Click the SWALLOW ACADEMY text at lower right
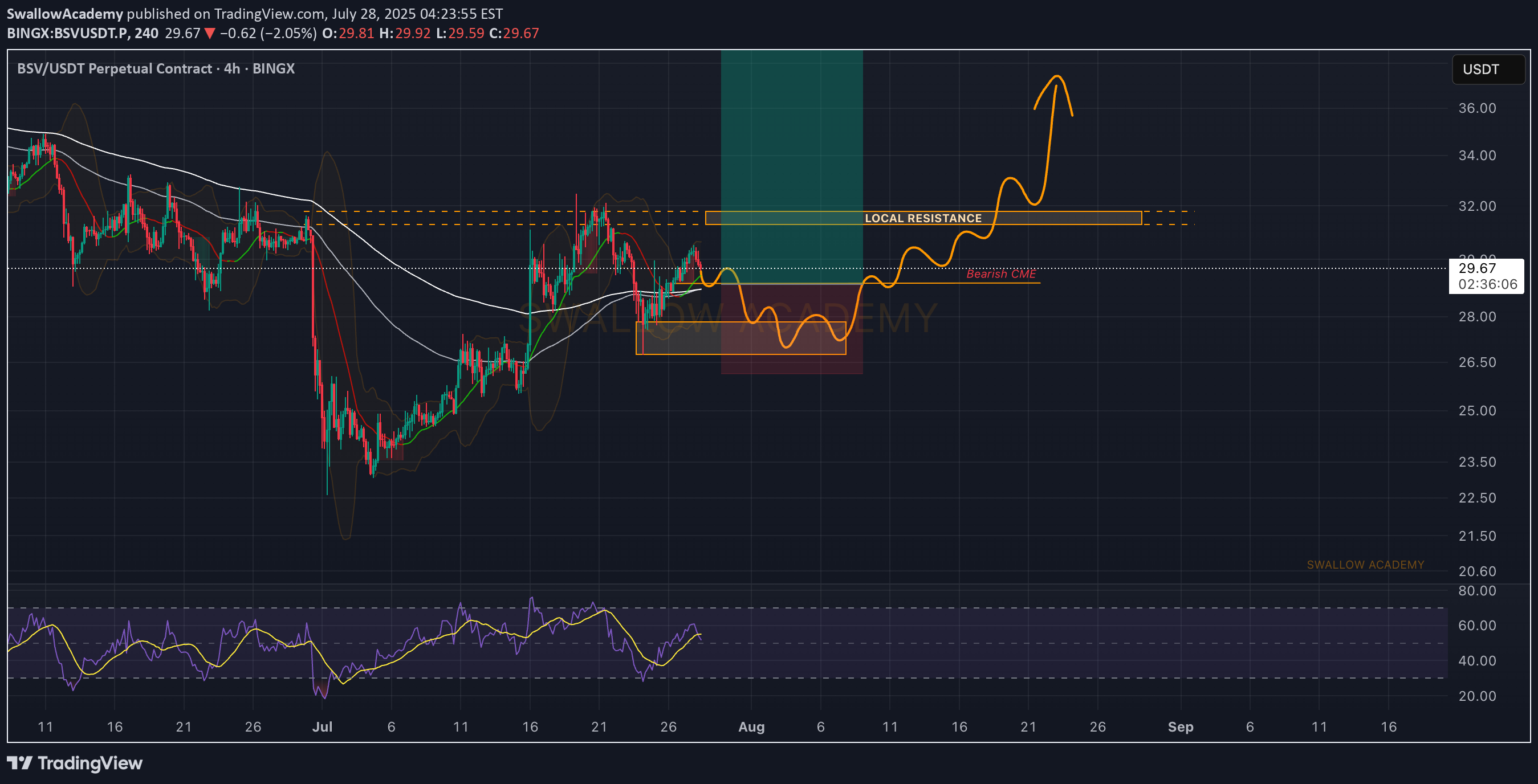The image size is (1538, 784). pos(1365,565)
